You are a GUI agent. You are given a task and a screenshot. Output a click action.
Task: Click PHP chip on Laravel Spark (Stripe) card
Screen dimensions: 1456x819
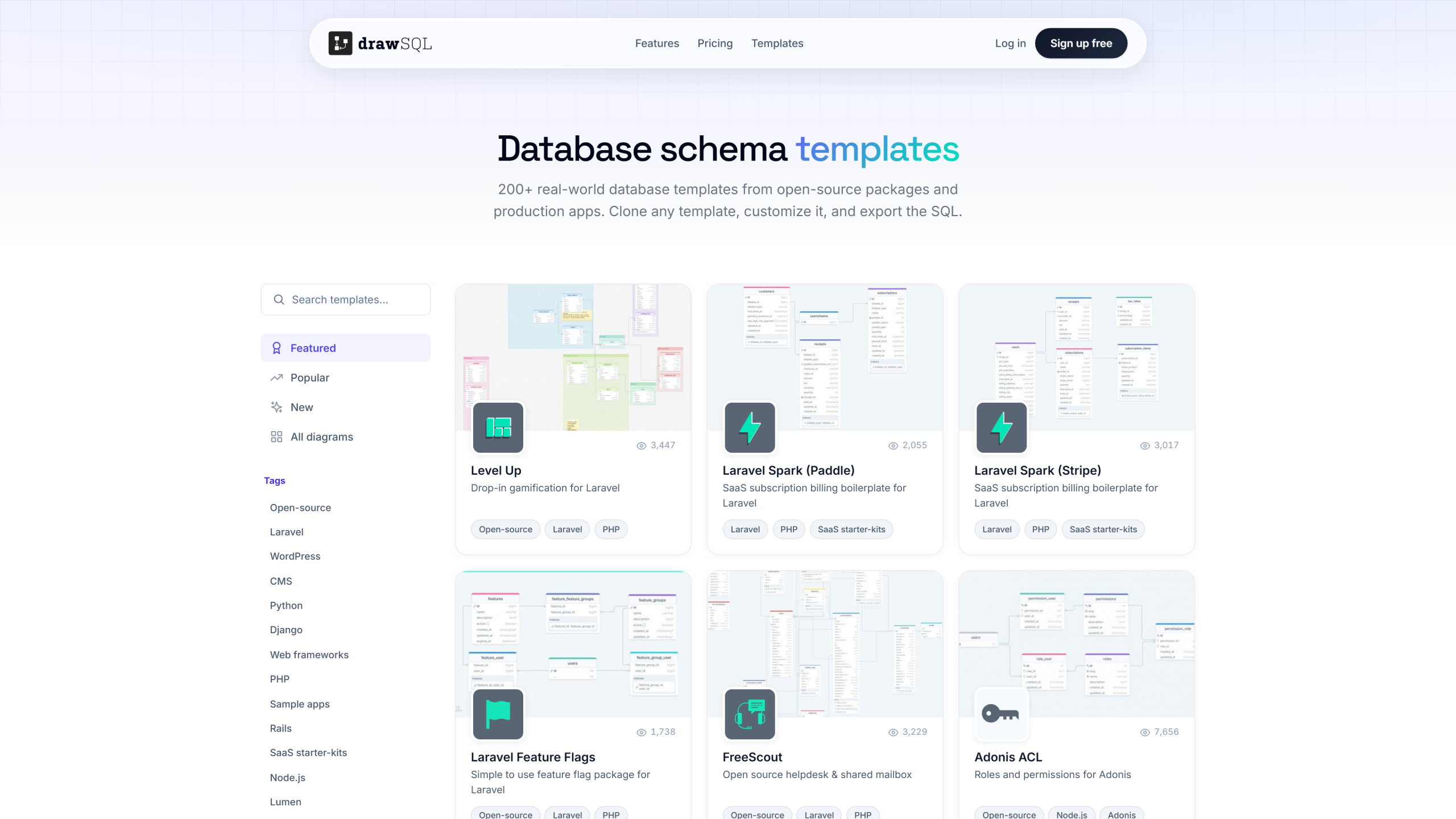click(1040, 530)
